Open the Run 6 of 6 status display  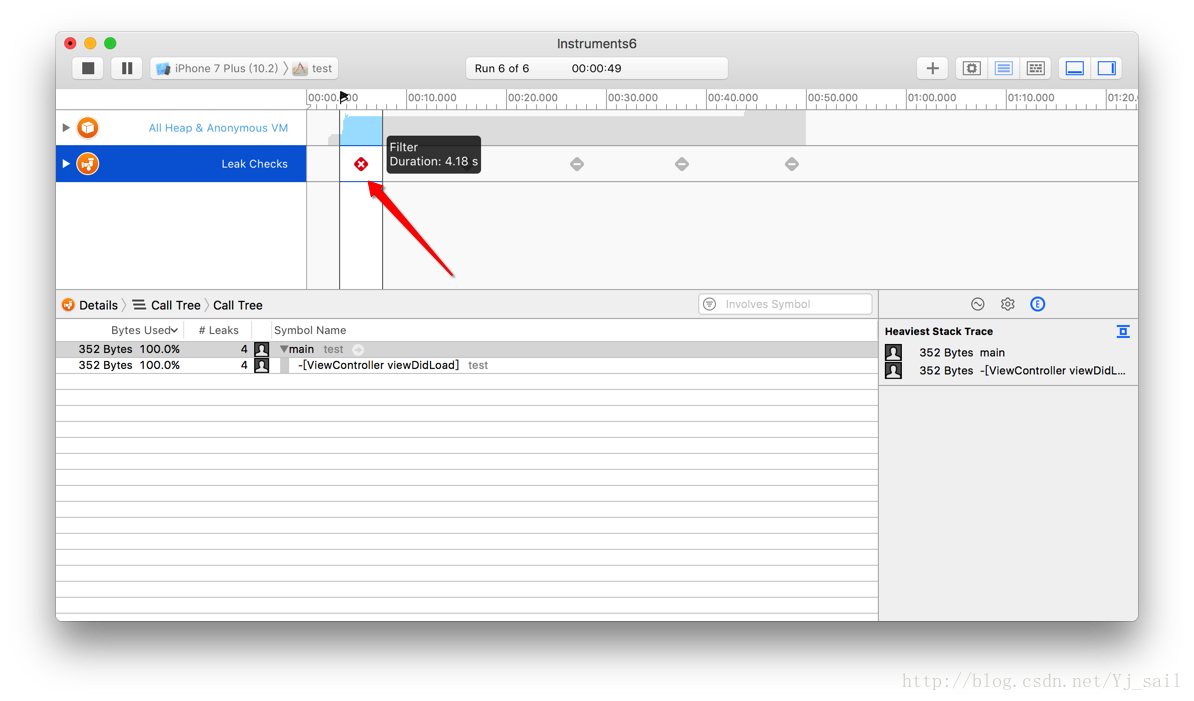[x=596, y=69]
